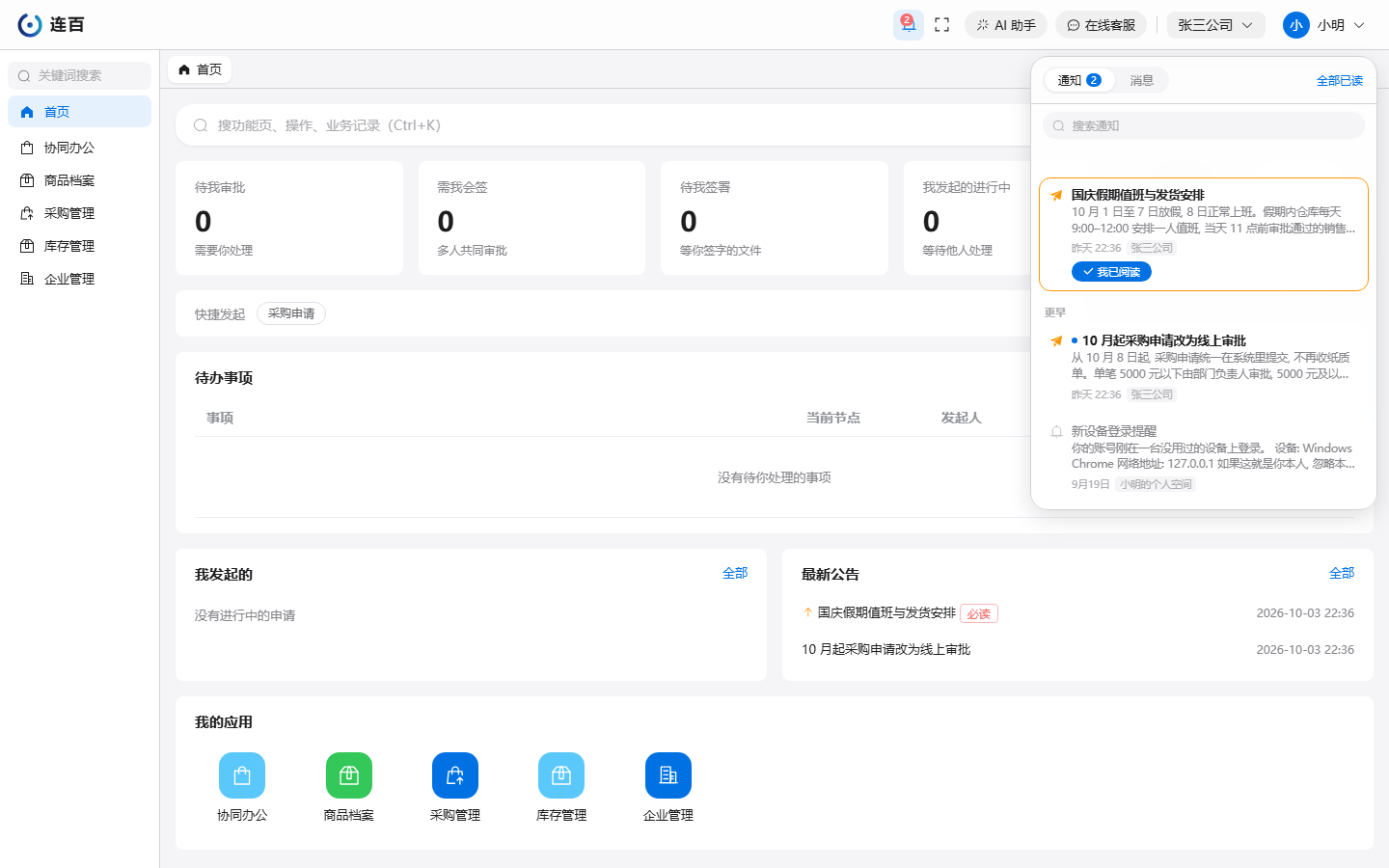Focus the 搜索通知 search field
Screen dimensions: 1389x868
(1204, 125)
